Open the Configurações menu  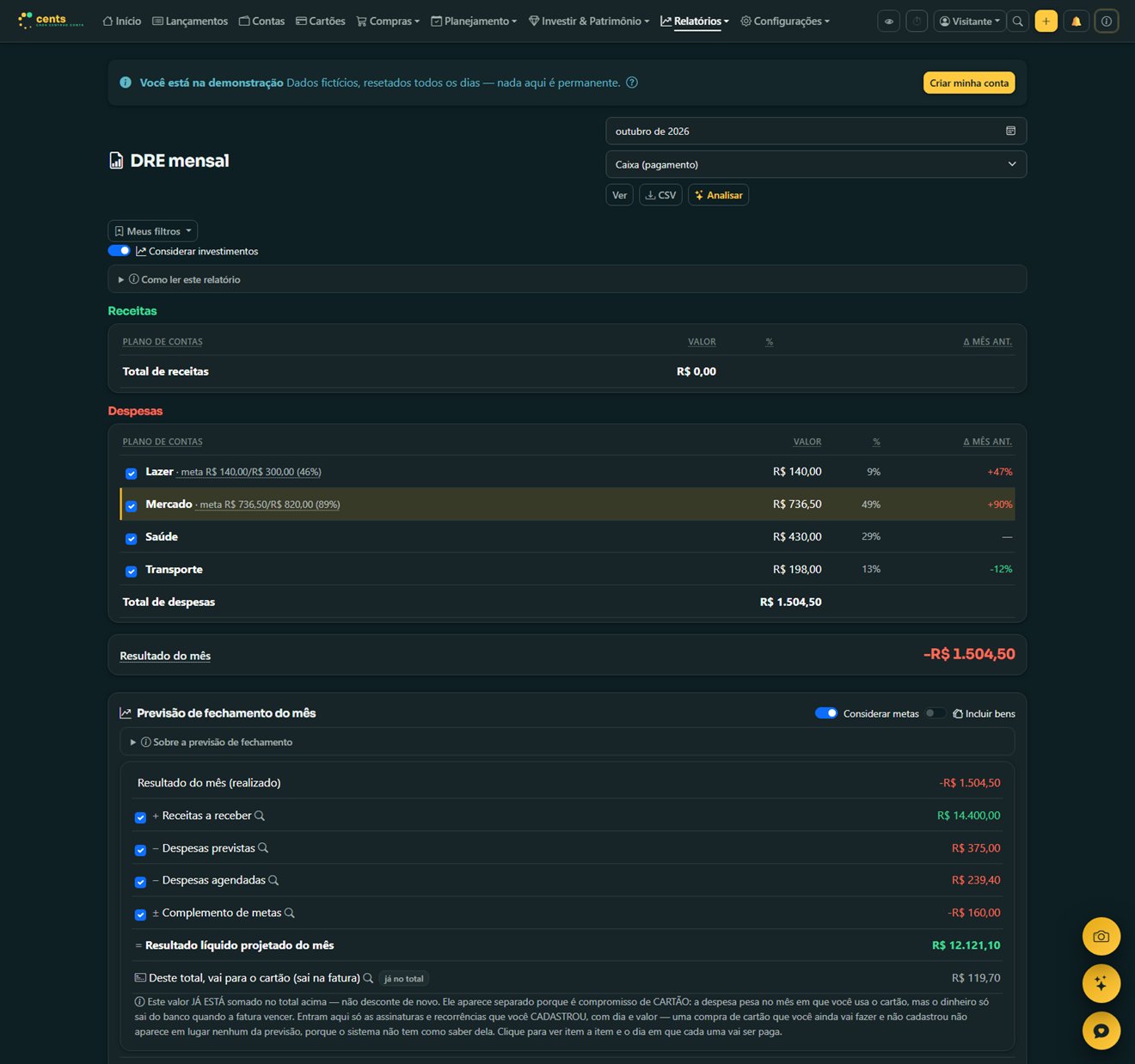(x=785, y=21)
